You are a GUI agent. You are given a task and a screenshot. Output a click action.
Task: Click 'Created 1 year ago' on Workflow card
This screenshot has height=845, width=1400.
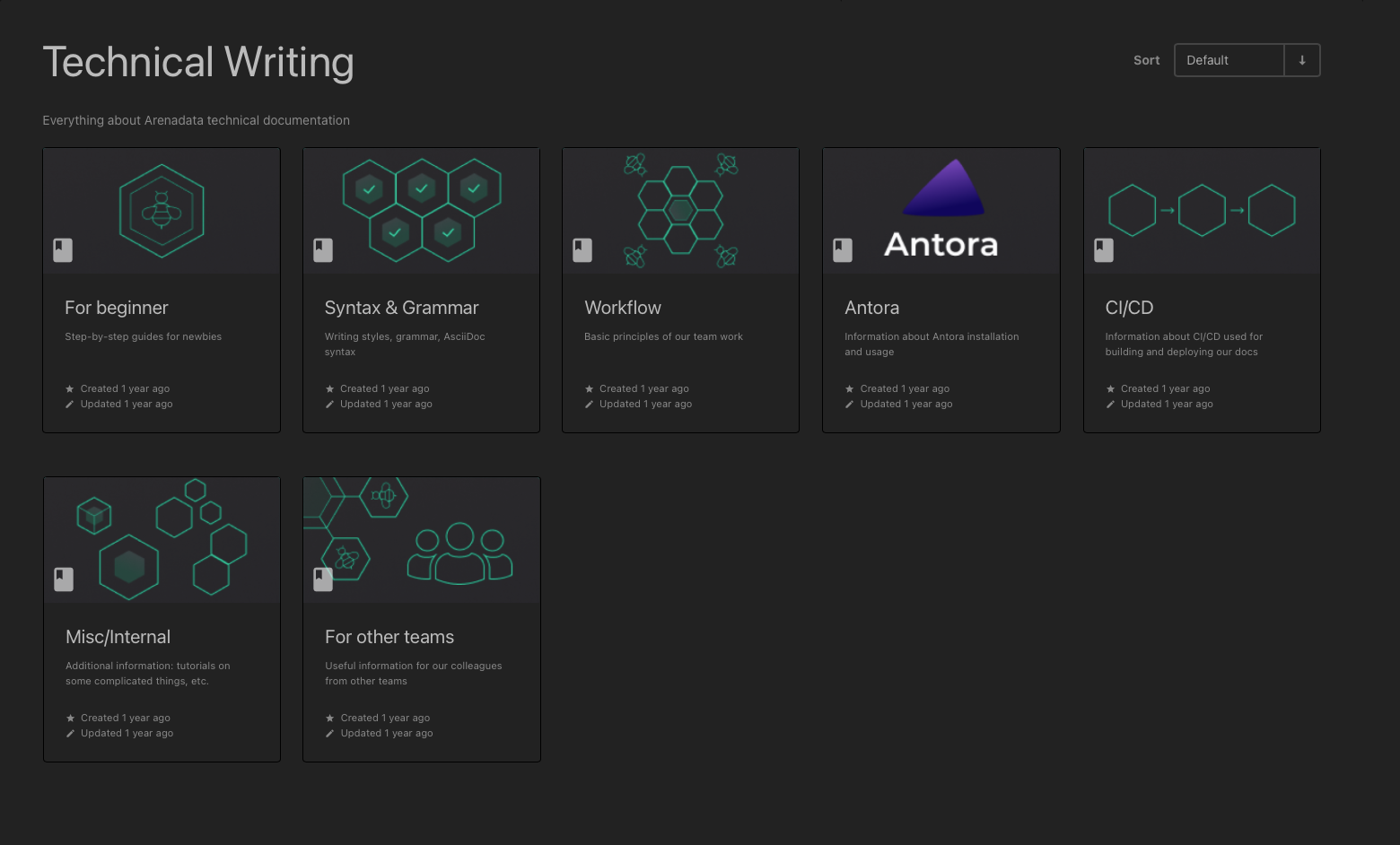point(644,389)
